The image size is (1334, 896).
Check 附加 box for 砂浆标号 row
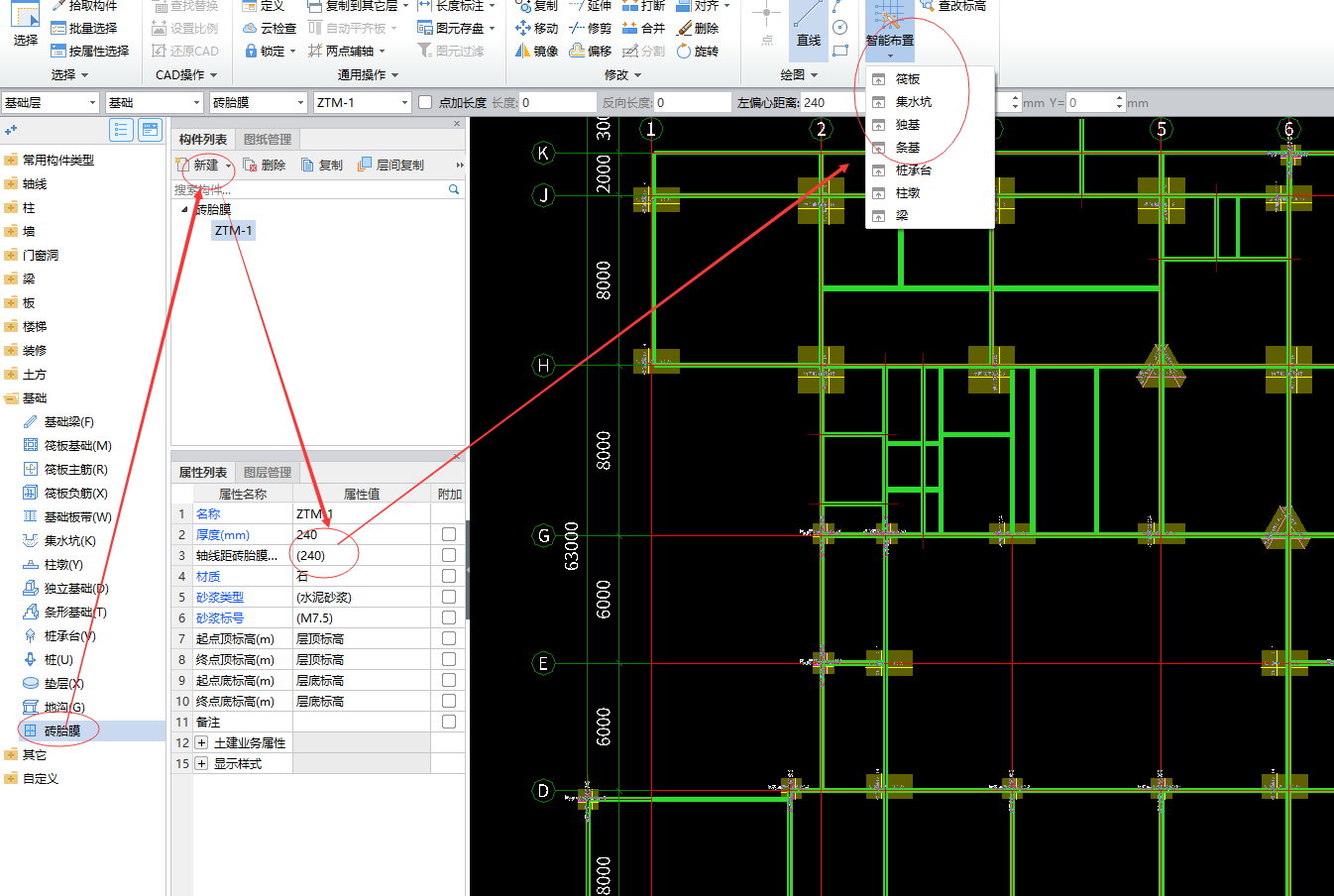pos(449,617)
